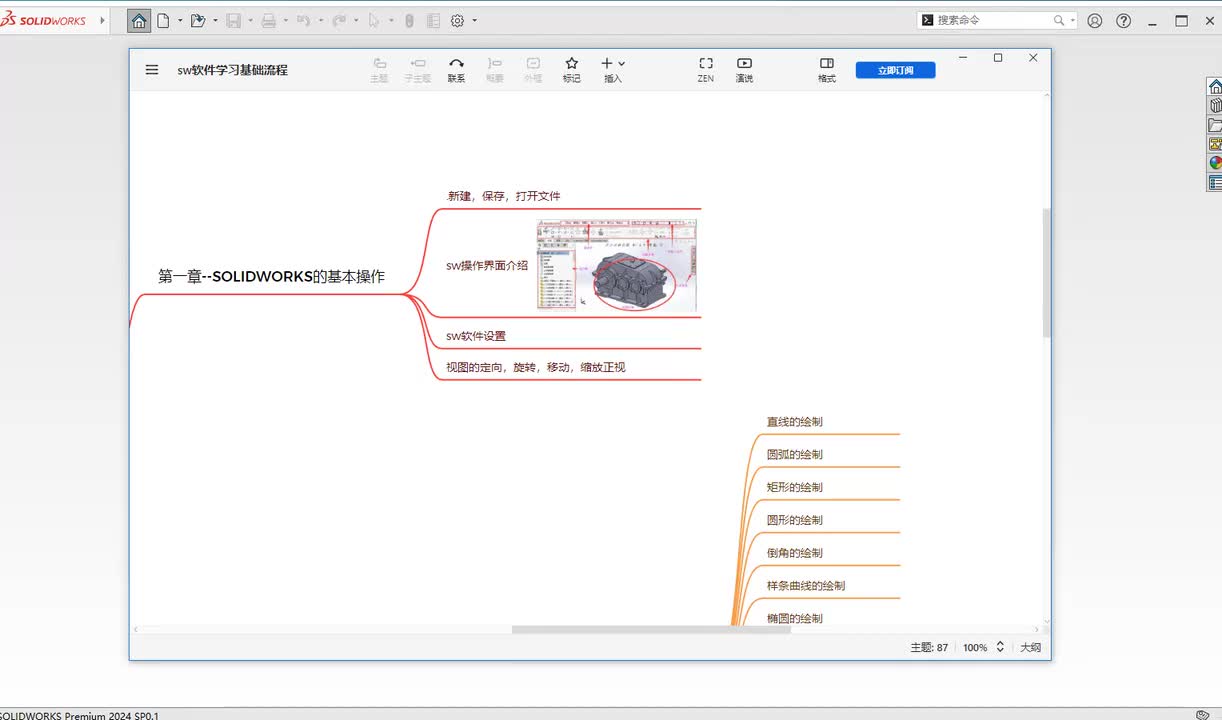Open the Design Library task pane tab
The height and width of the screenshot is (720, 1222).
point(1215,106)
